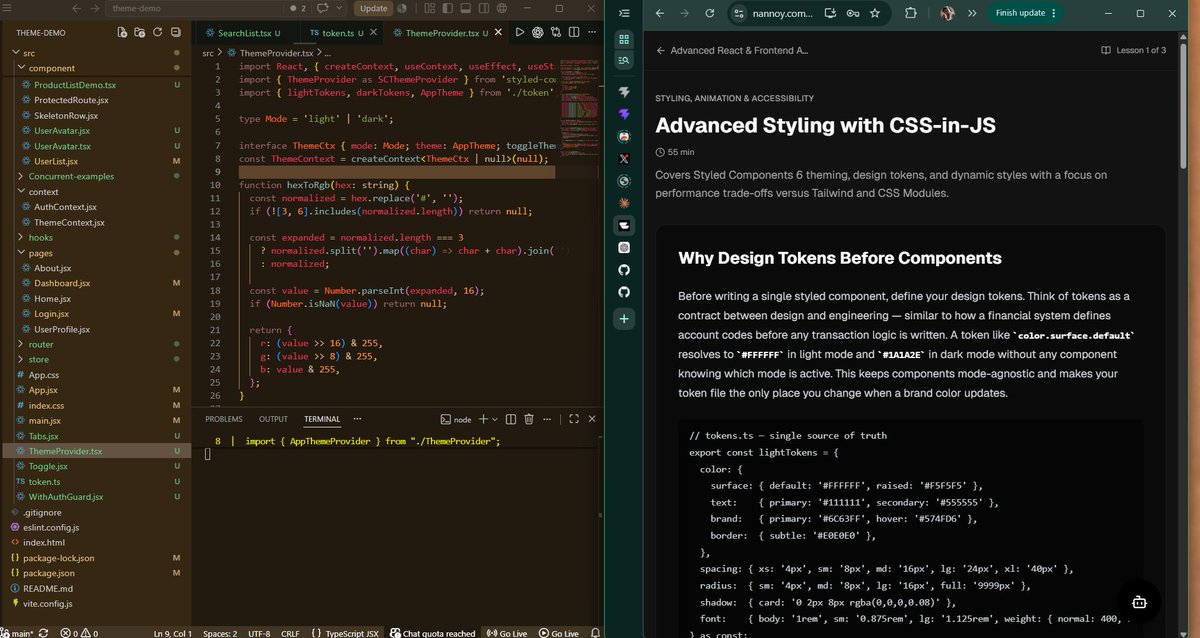Add a new shortcut with sidebar plus icon
Screen dimensions: 1200x638
click(624, 318)
